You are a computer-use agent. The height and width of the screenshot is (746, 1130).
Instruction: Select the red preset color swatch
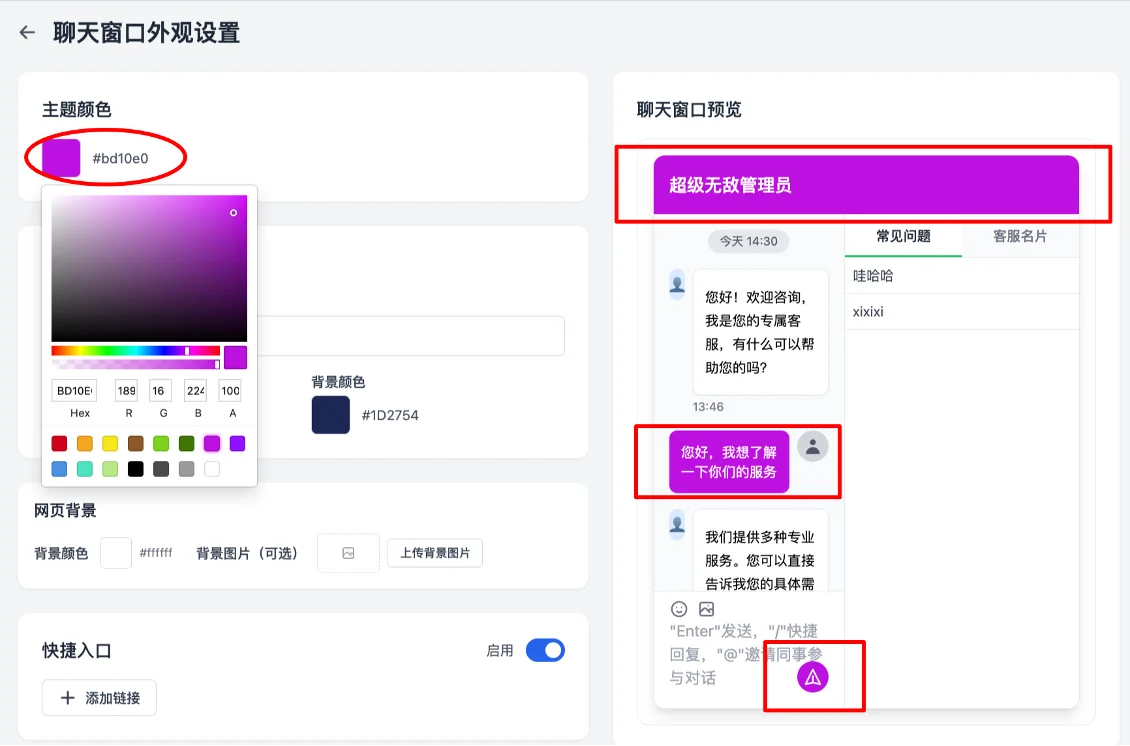pyautogui.click(x=58, y=443)
